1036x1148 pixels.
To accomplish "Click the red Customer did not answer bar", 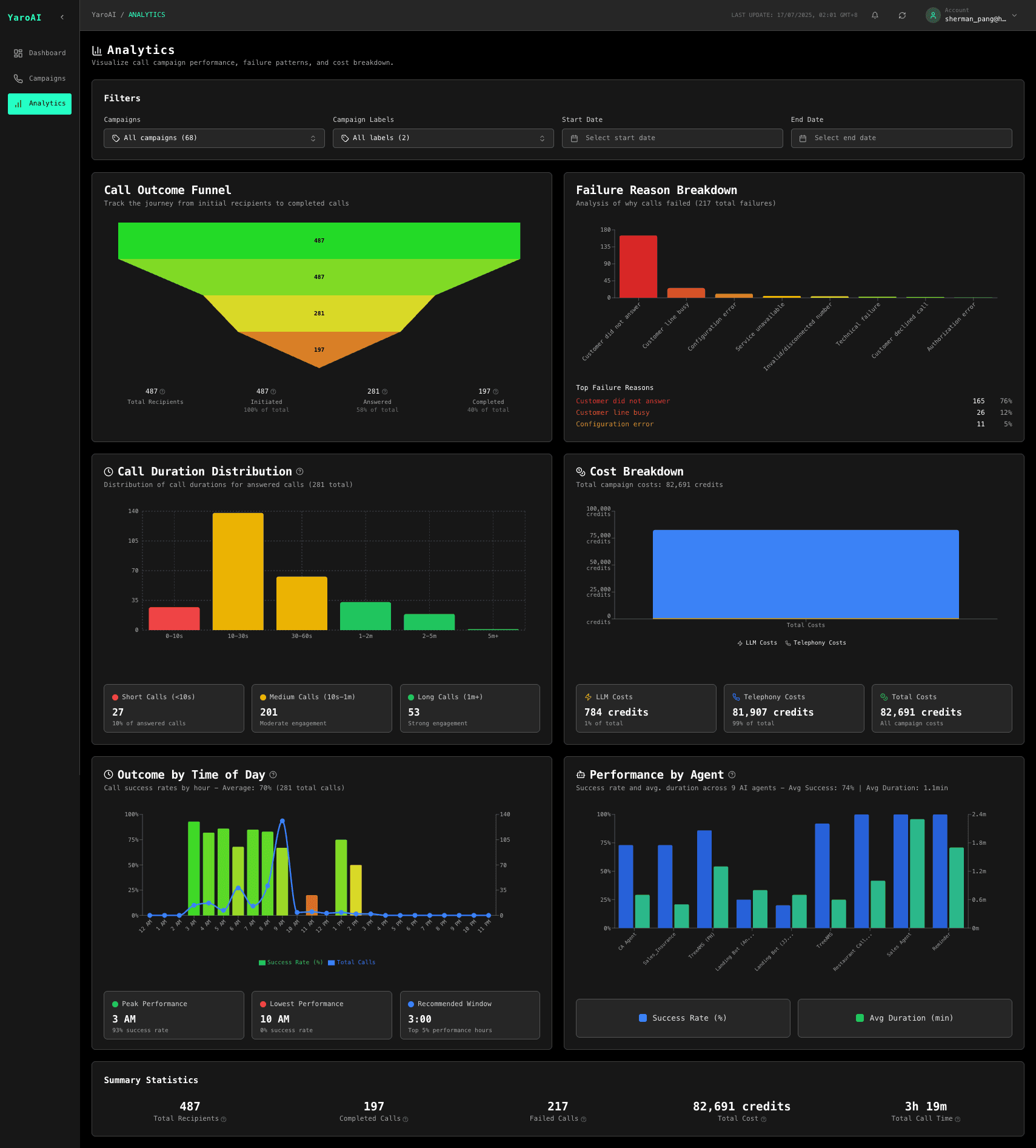I will point(638,267).
